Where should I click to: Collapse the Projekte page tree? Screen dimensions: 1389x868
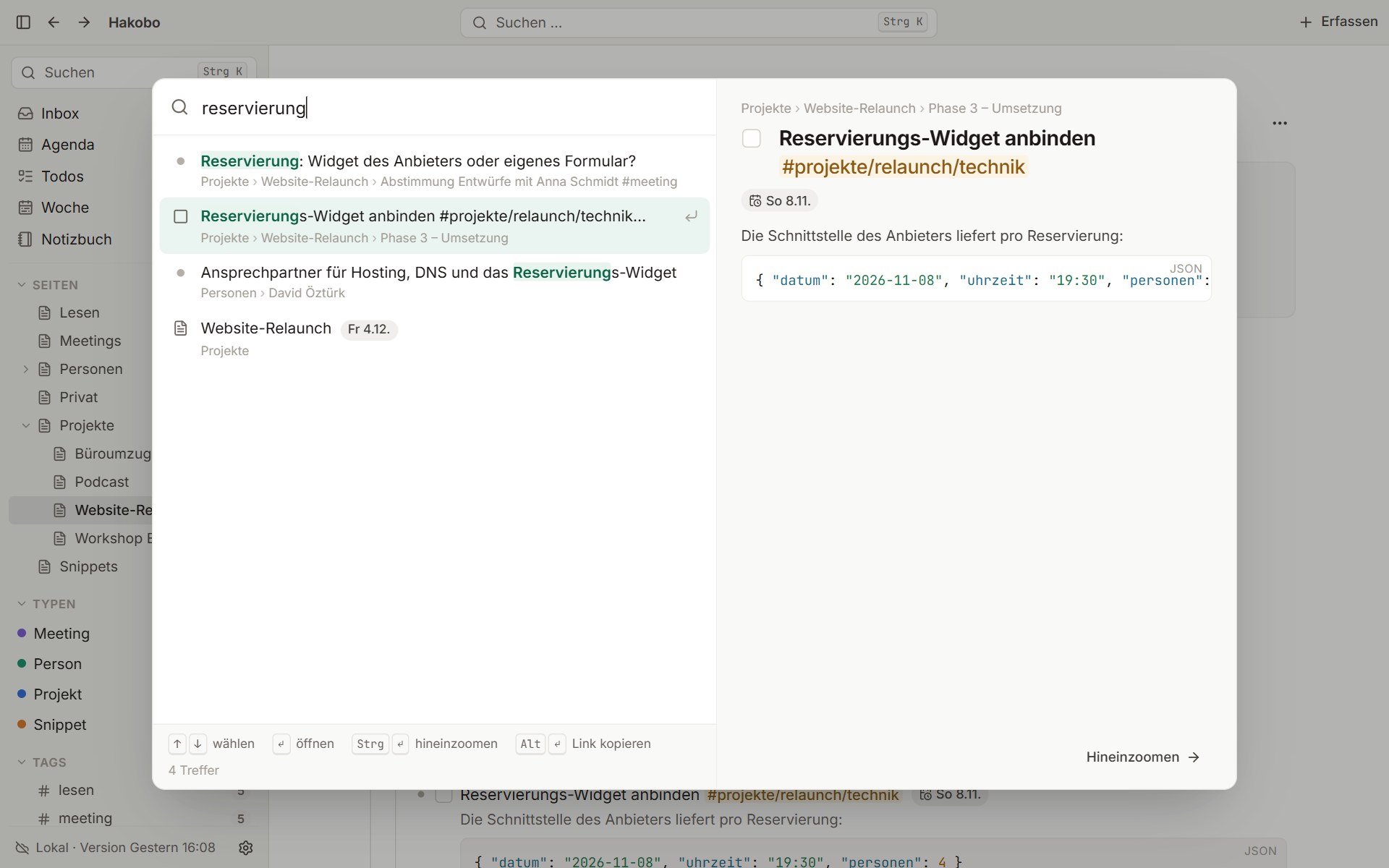click(x=26, y=425)
